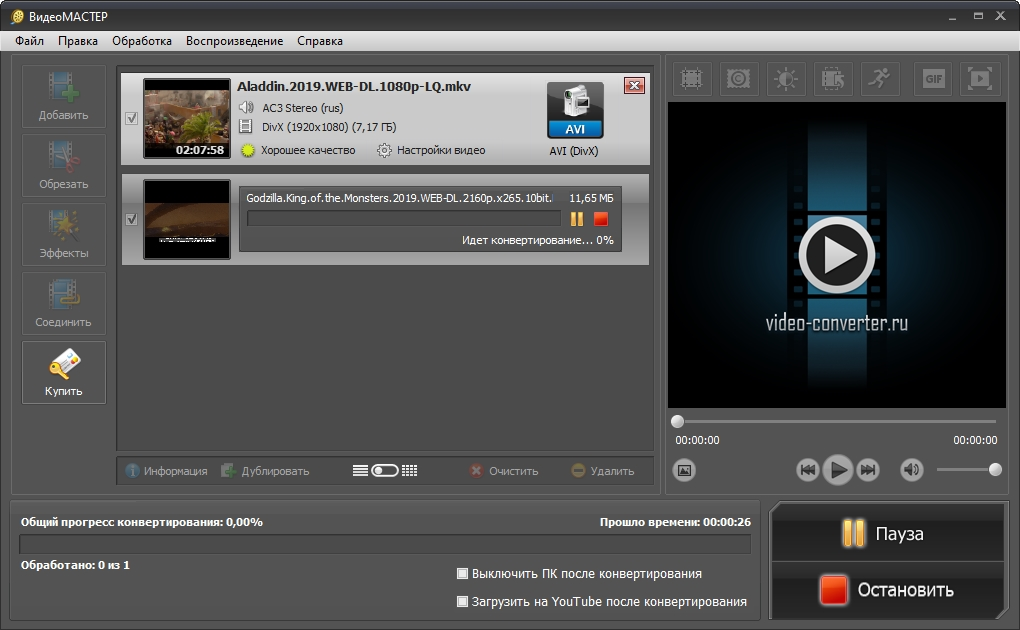Open the brightness (sun) adjustment tool

pyautogui.click(x=786, y=79)
